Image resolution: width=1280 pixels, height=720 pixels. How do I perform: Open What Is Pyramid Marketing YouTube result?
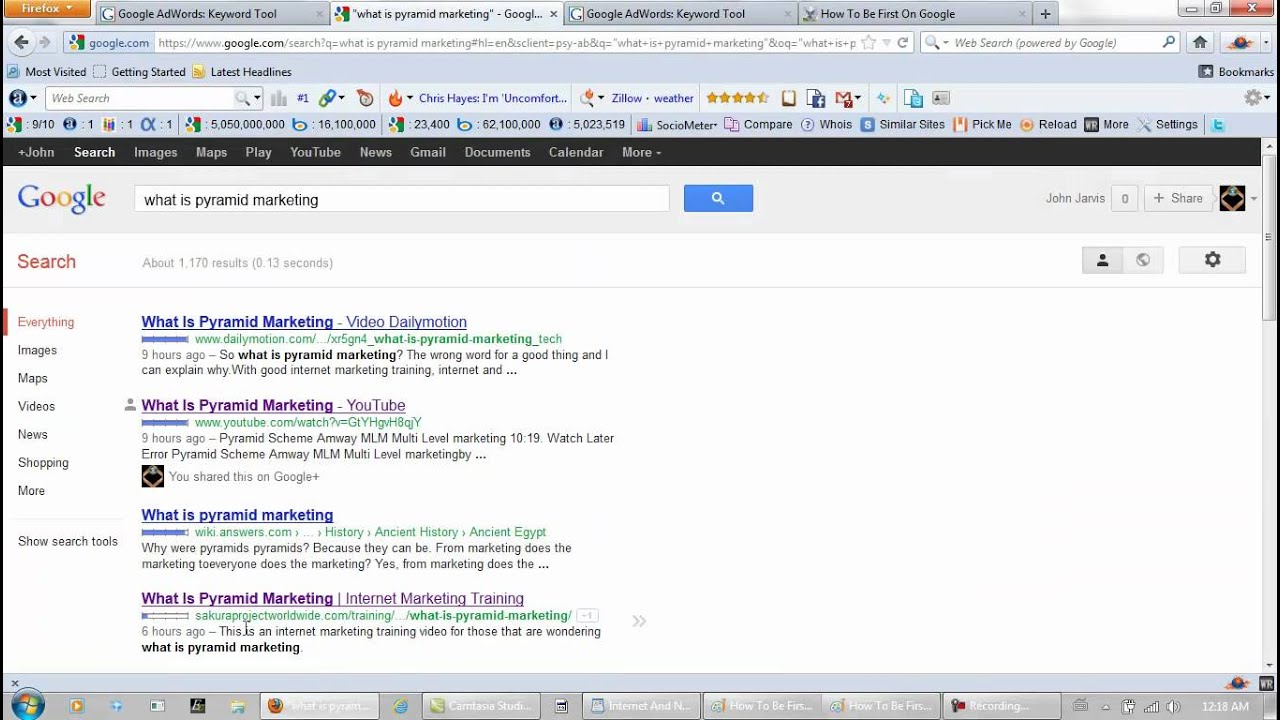click(273, 405)
